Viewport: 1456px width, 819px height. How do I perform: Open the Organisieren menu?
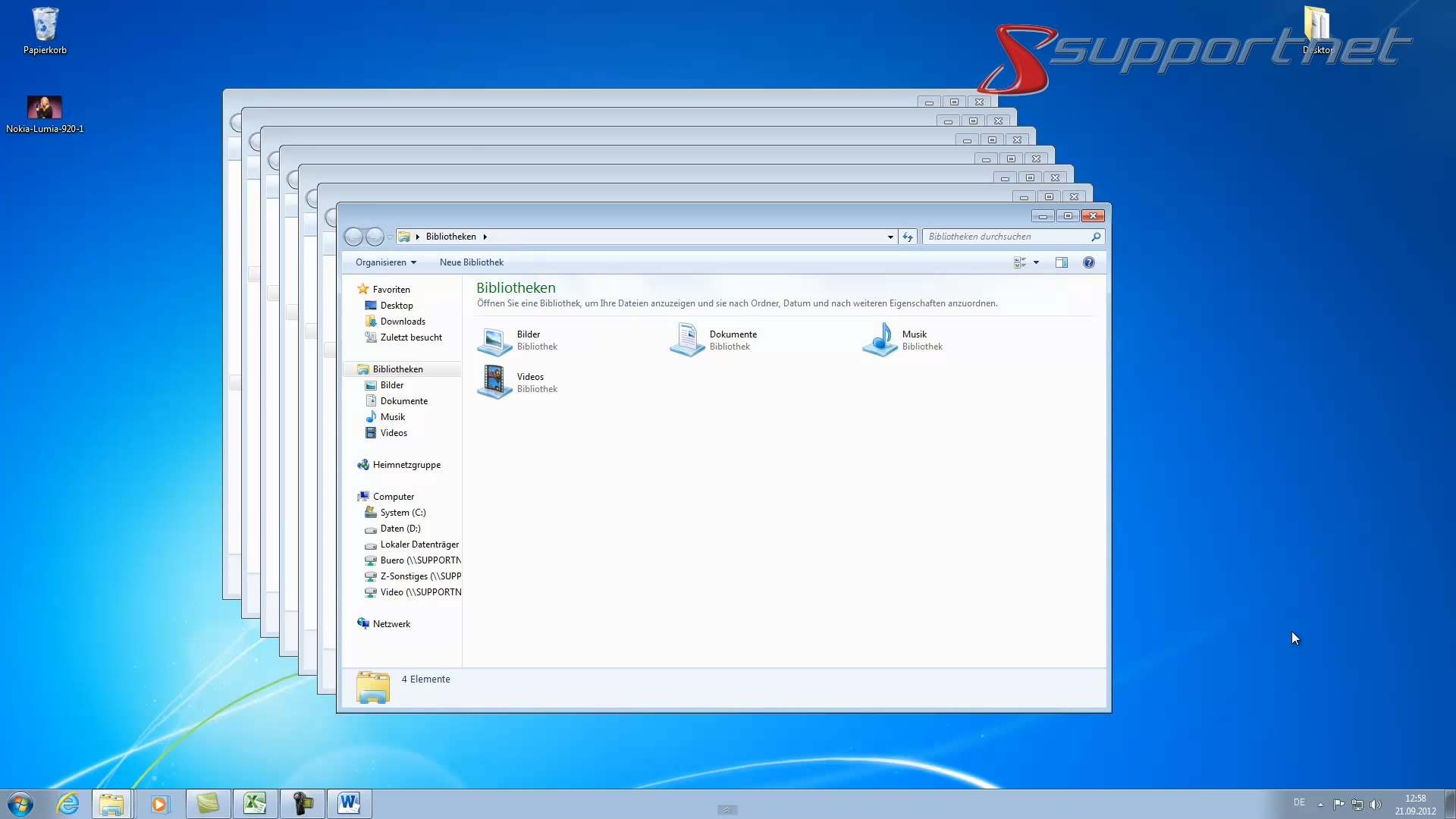coord(386,262)
